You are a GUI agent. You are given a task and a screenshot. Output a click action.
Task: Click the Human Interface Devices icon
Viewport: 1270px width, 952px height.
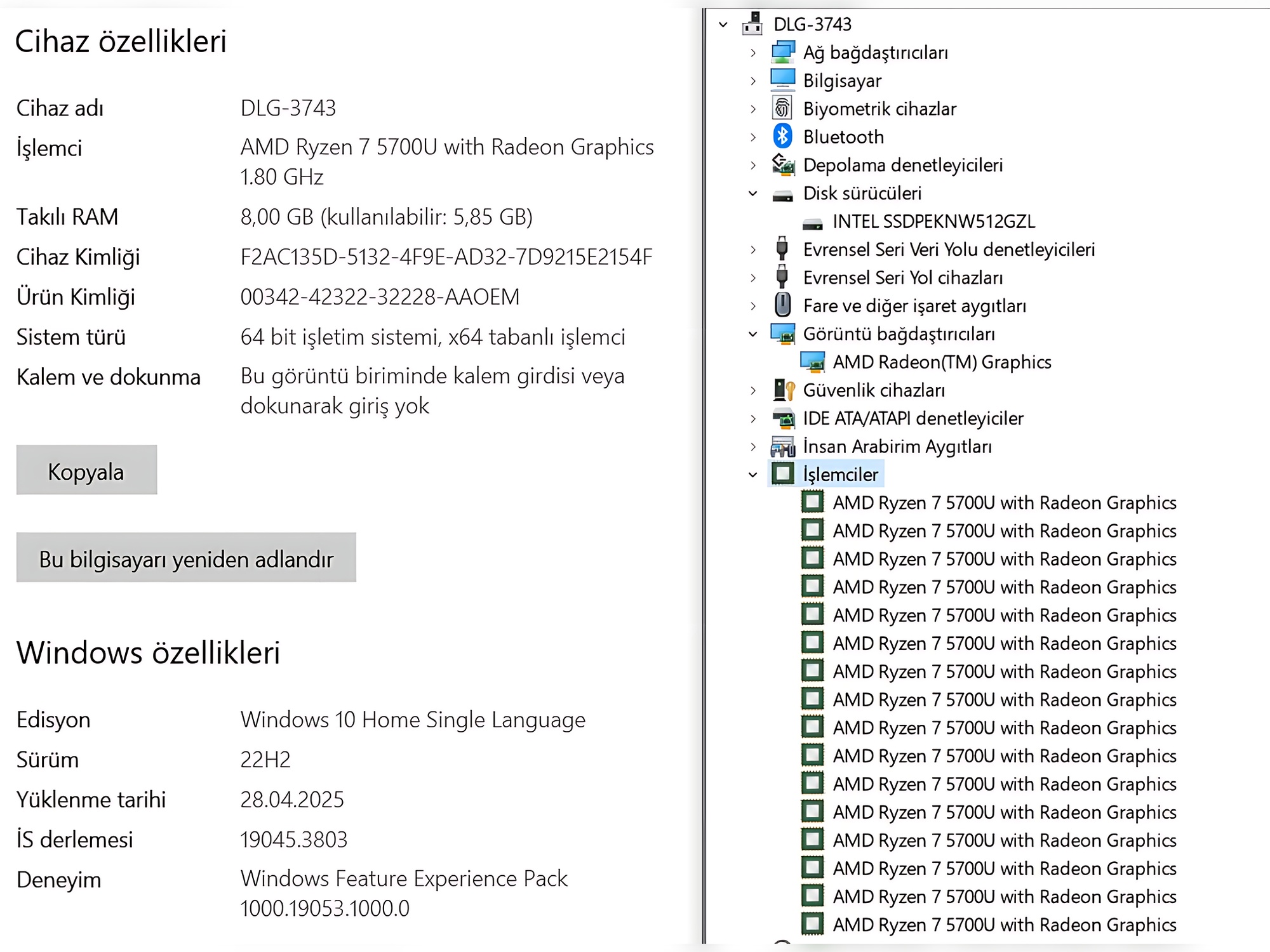pyautogui.click(x=783, y=446)
